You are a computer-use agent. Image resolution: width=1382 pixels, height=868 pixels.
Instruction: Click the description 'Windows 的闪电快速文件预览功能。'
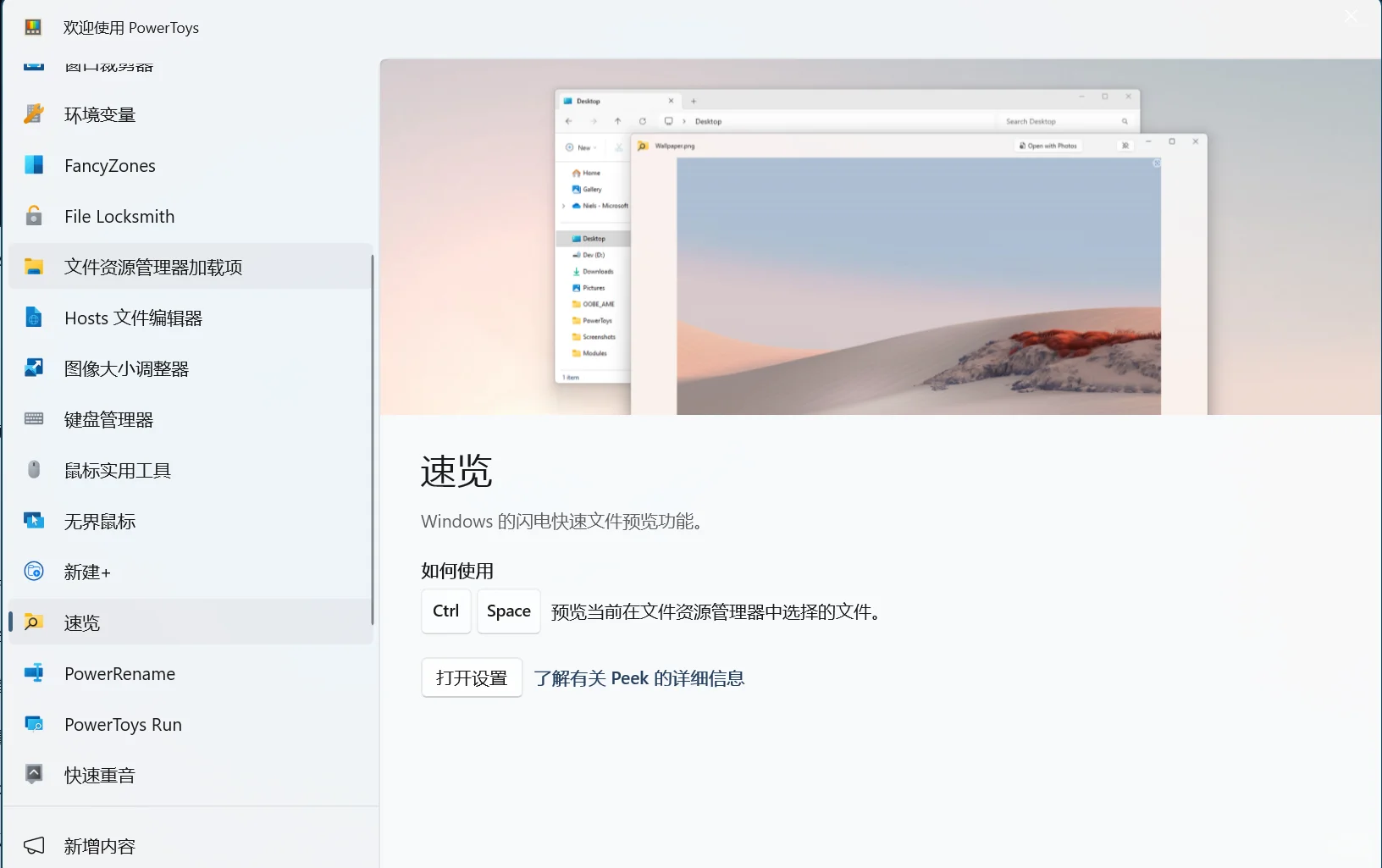(562, 522)
